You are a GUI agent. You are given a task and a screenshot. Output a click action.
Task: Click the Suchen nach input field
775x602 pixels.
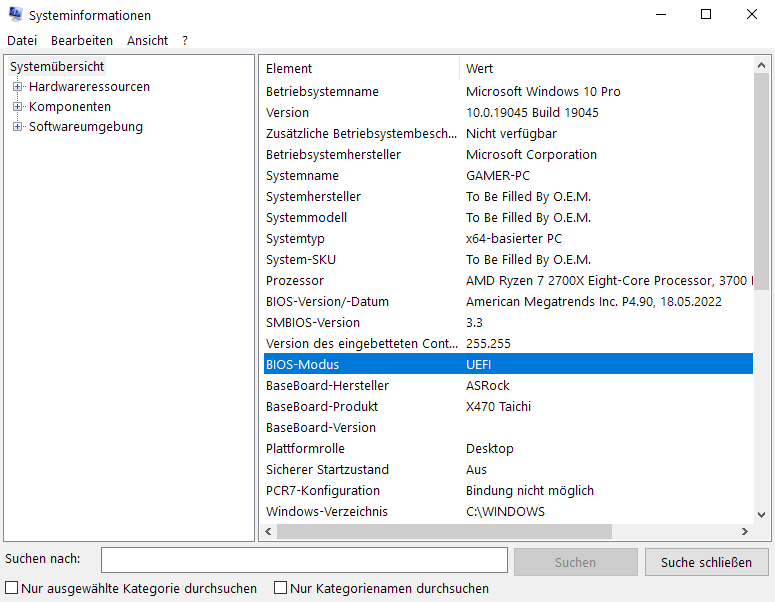(x=304, y=560)
